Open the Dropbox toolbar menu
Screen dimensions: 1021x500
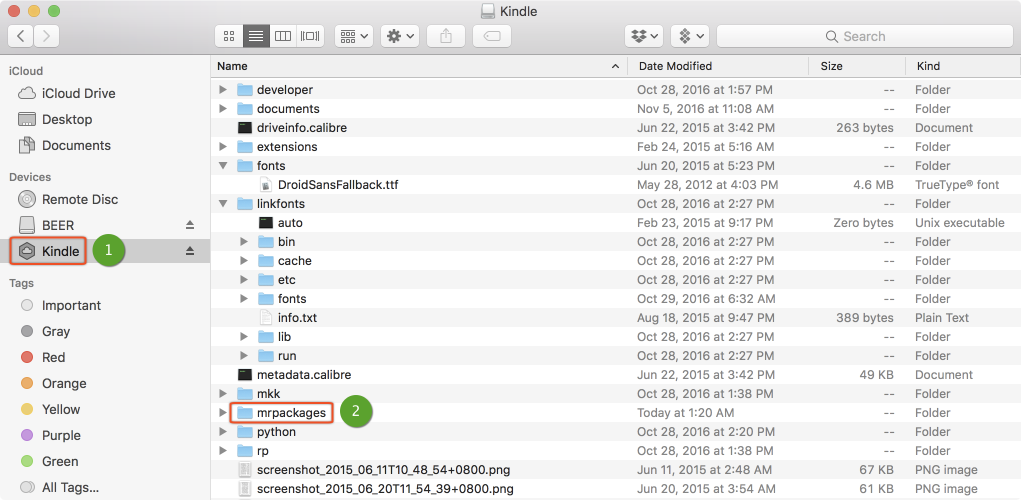[644, 36]
